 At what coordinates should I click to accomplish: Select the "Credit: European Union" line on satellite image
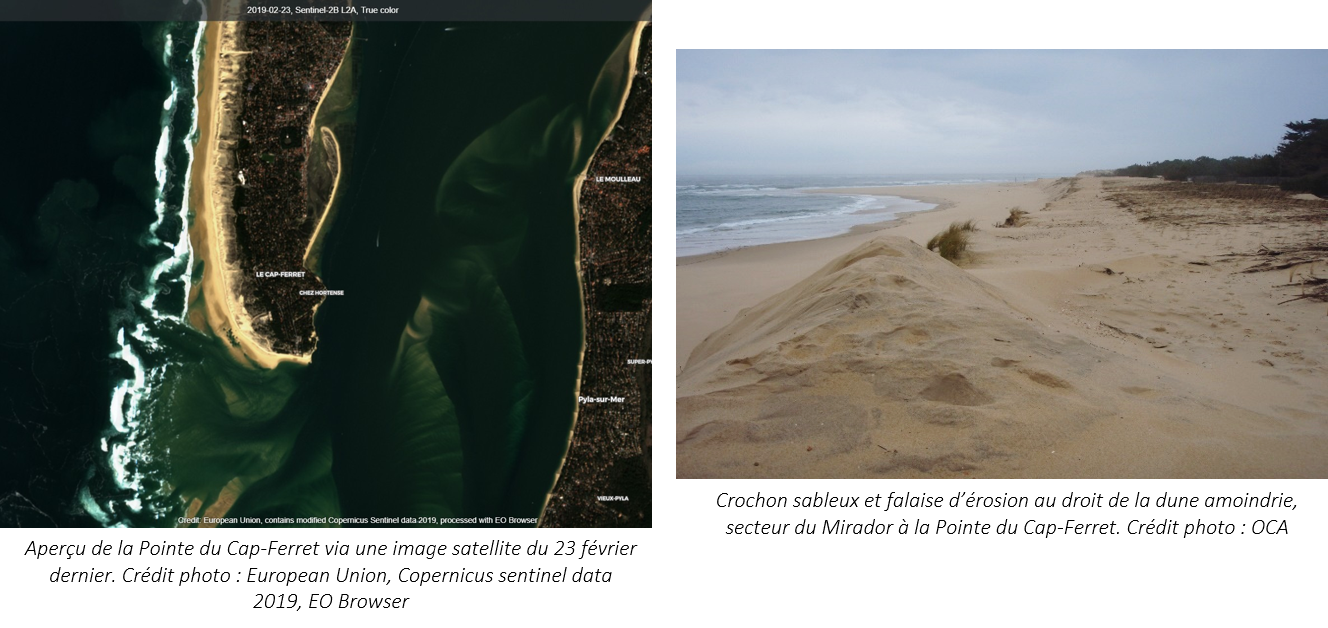pos(358,520)
